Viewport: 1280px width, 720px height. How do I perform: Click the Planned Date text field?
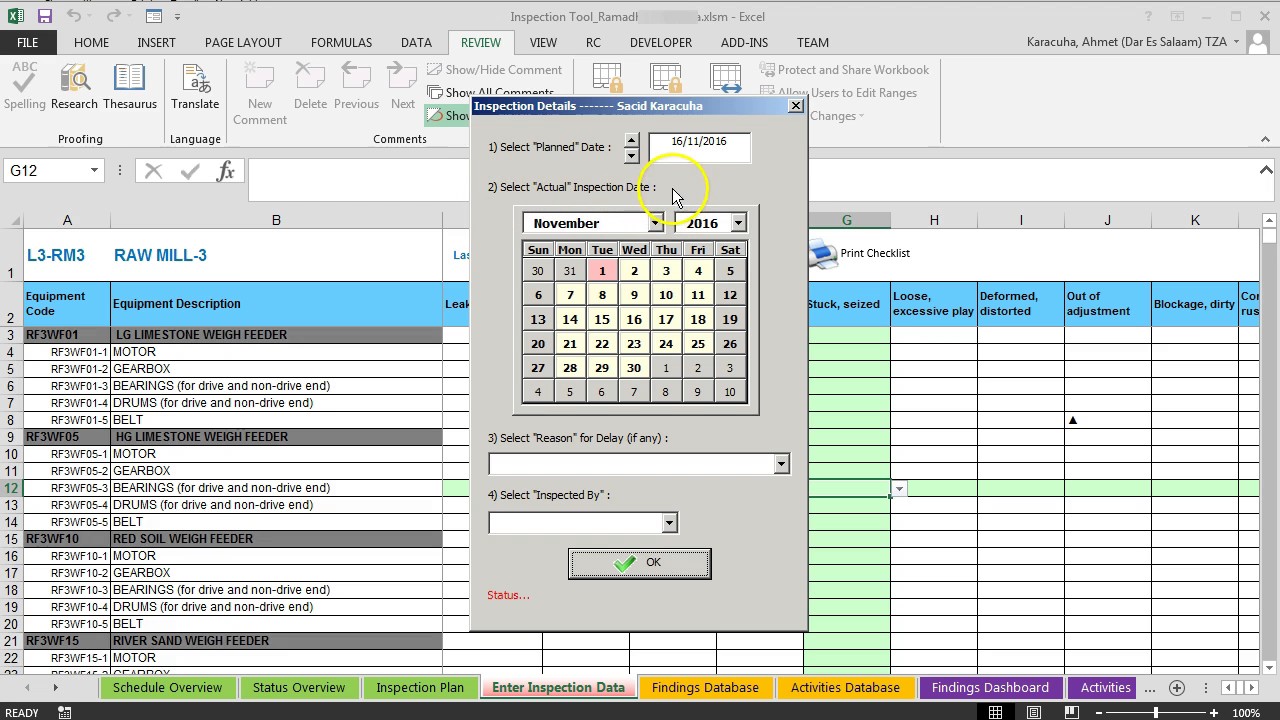699,148
